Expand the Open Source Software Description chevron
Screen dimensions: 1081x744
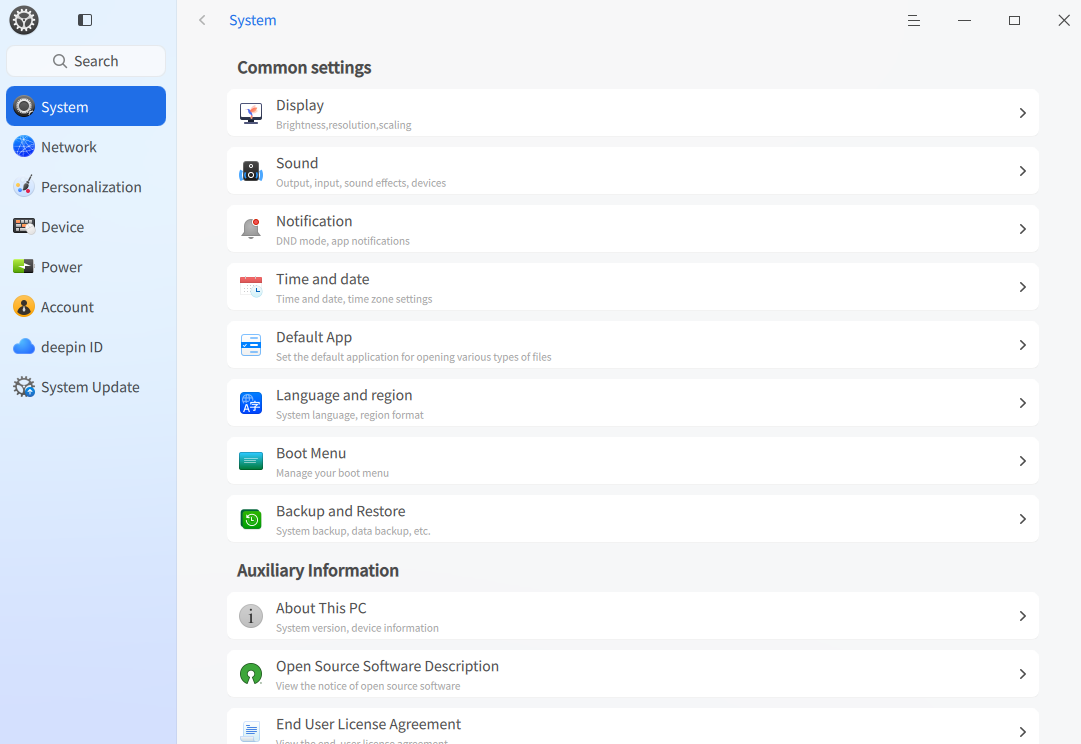[1022, 674]
